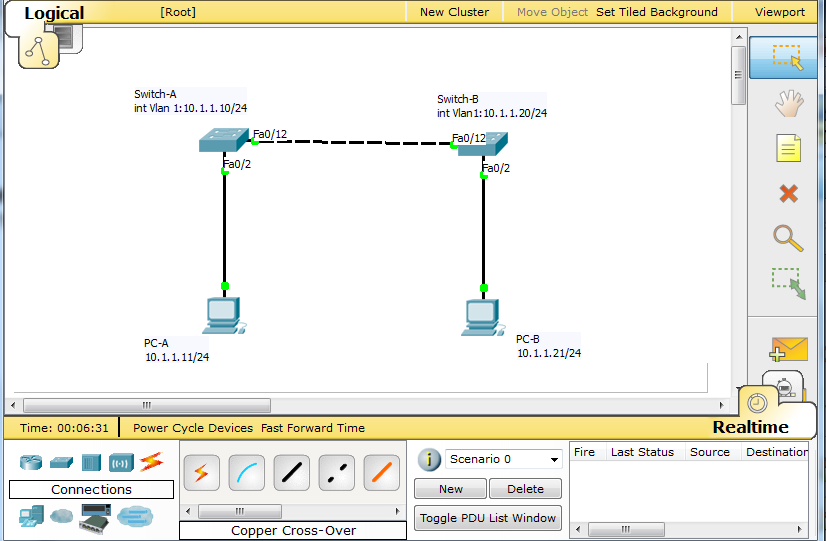Open the Viewport option
The width and height of the screenshot is (826, 541).
pyautogui.click(x=780, y=12)
